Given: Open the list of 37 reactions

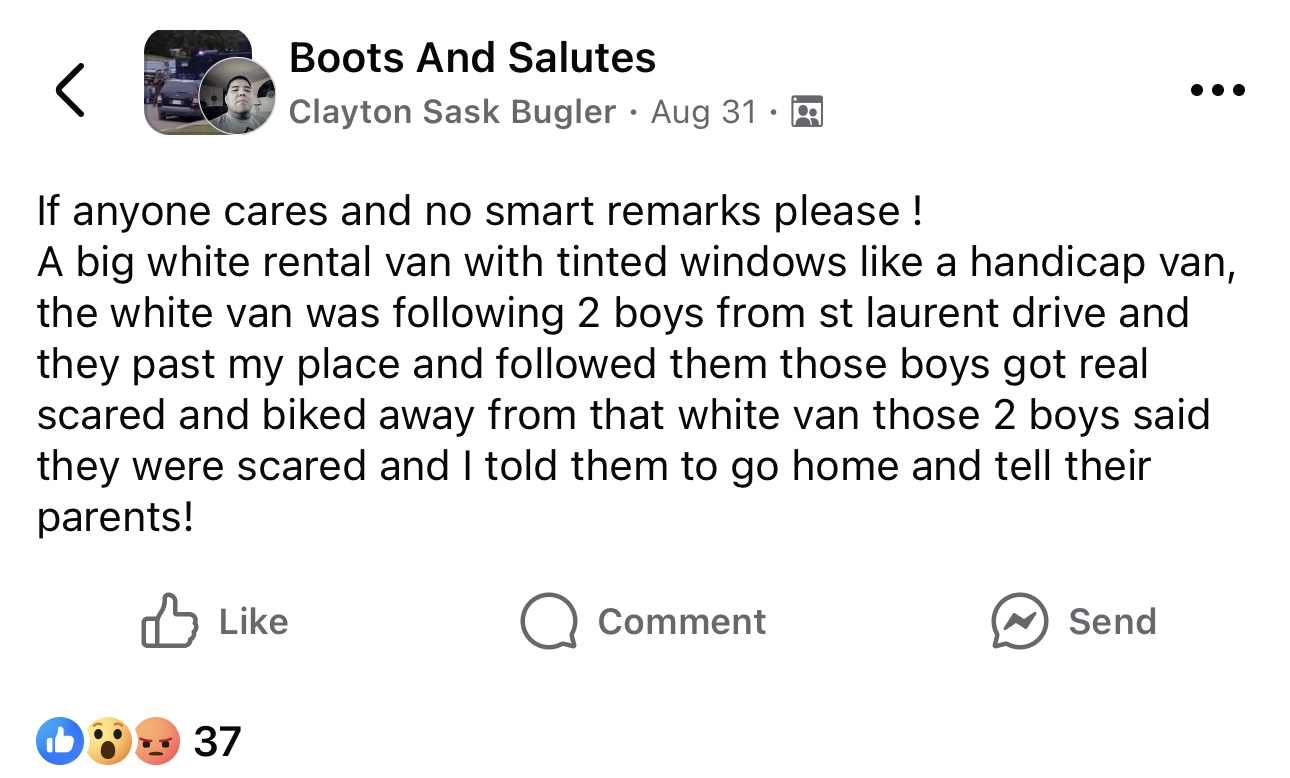Looking at the screenshot, I should (217, 742).
